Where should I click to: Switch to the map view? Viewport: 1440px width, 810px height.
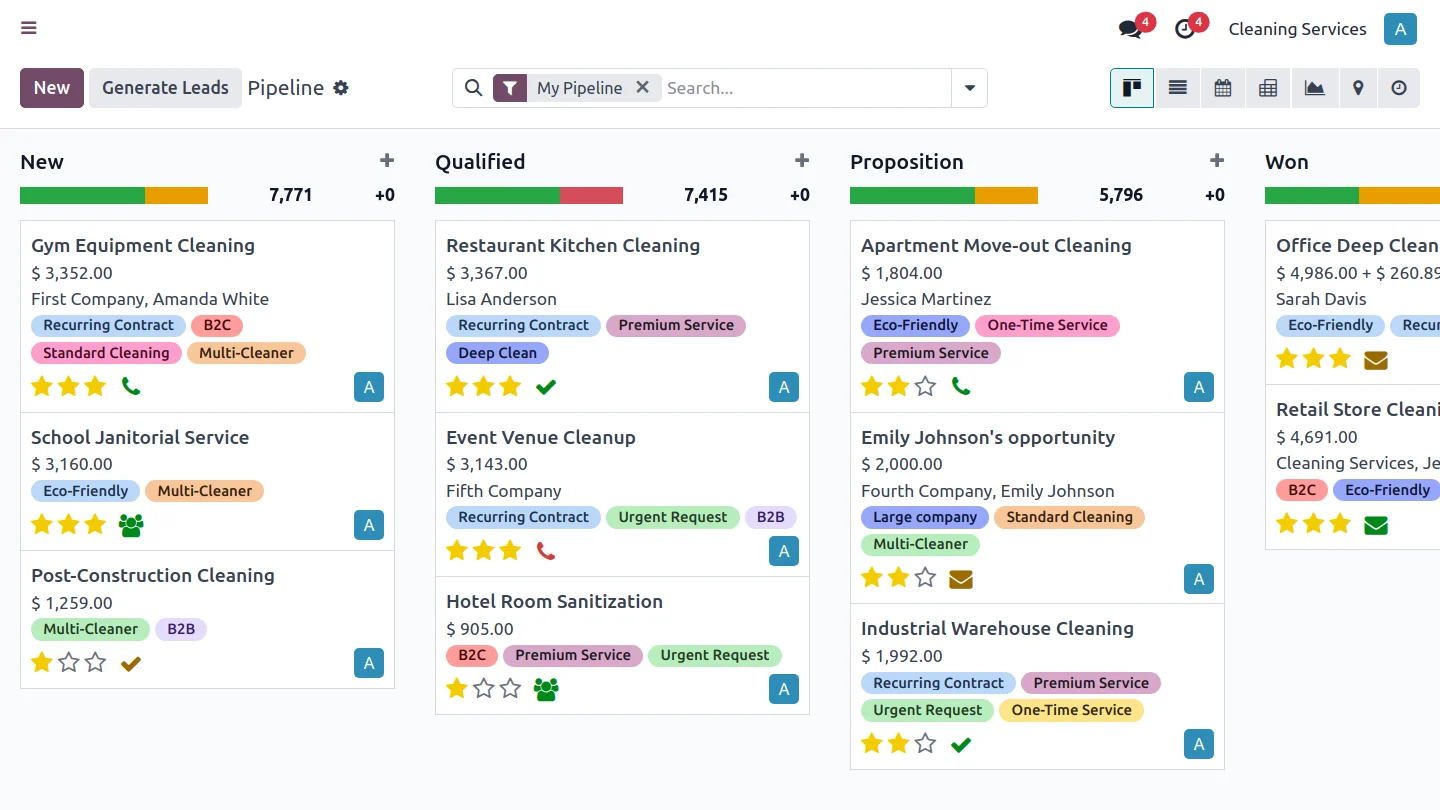[1358, 88]
